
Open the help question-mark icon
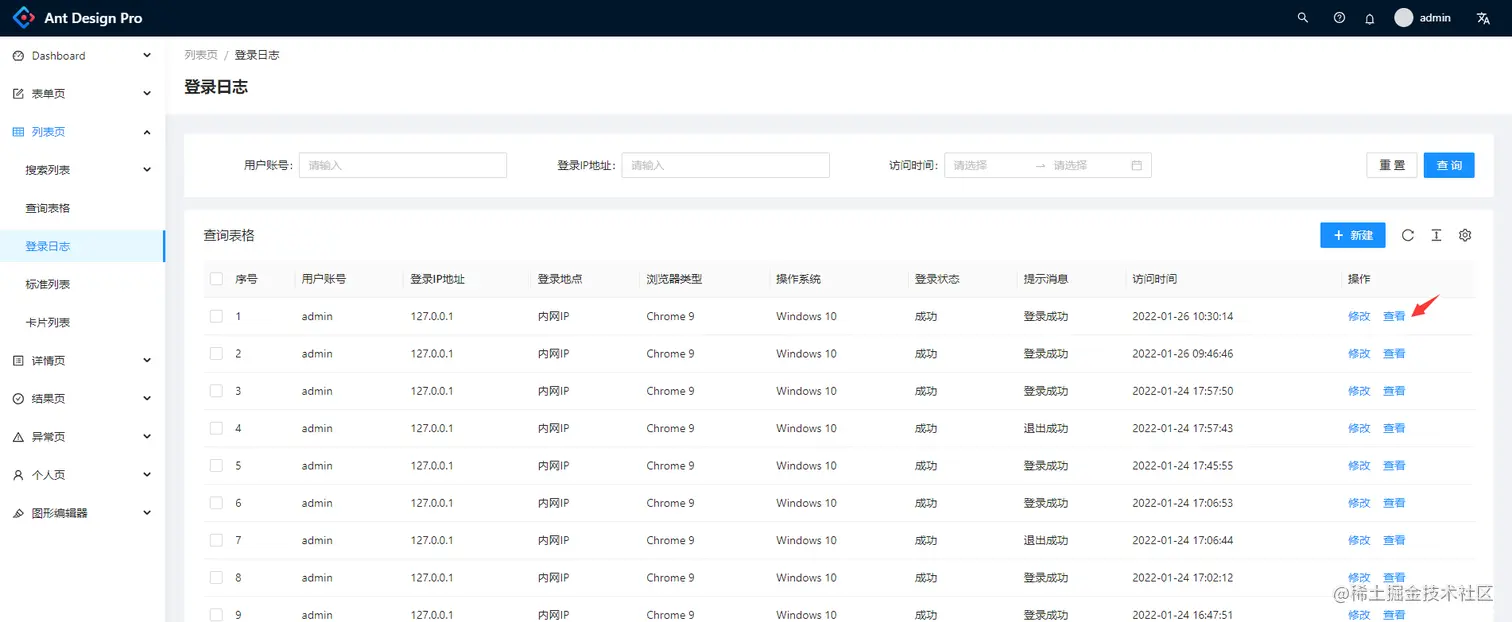pos(1339,18)
